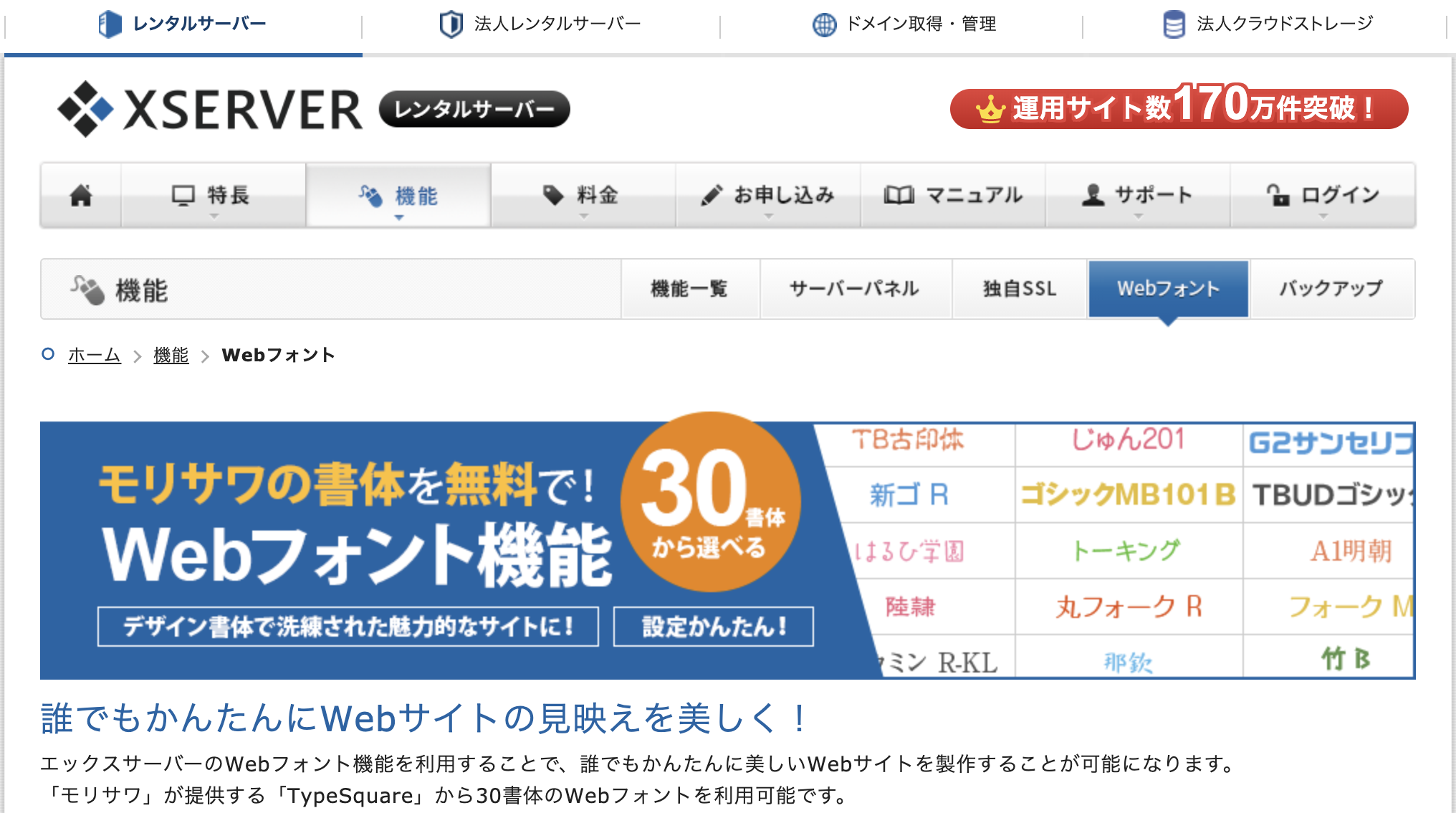The height and width of the screenshot is (813, 1456).
Task: Click the 設定かんたん！ banner box
Action: point(714,627)
